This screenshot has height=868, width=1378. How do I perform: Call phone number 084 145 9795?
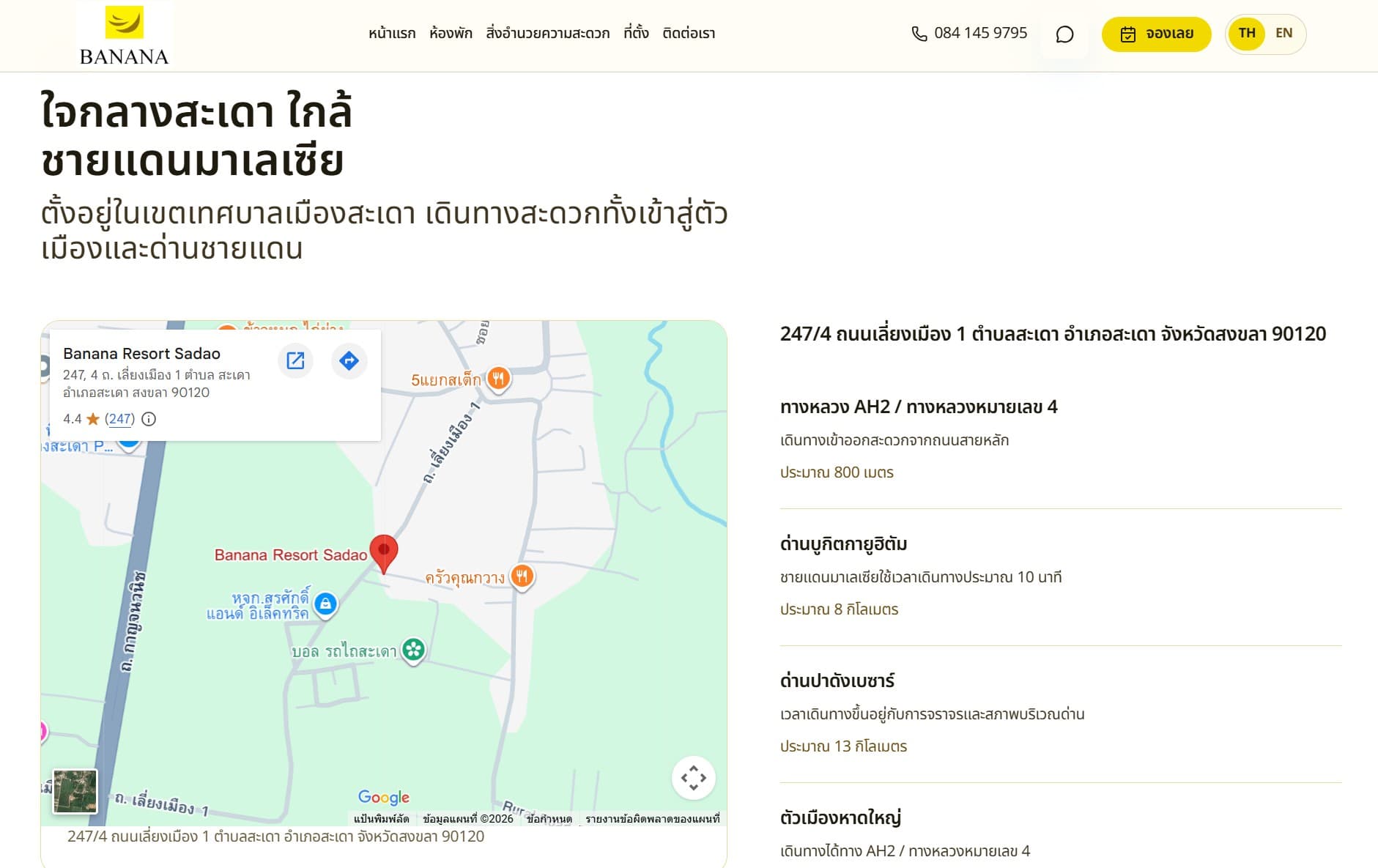pos(980,33)
